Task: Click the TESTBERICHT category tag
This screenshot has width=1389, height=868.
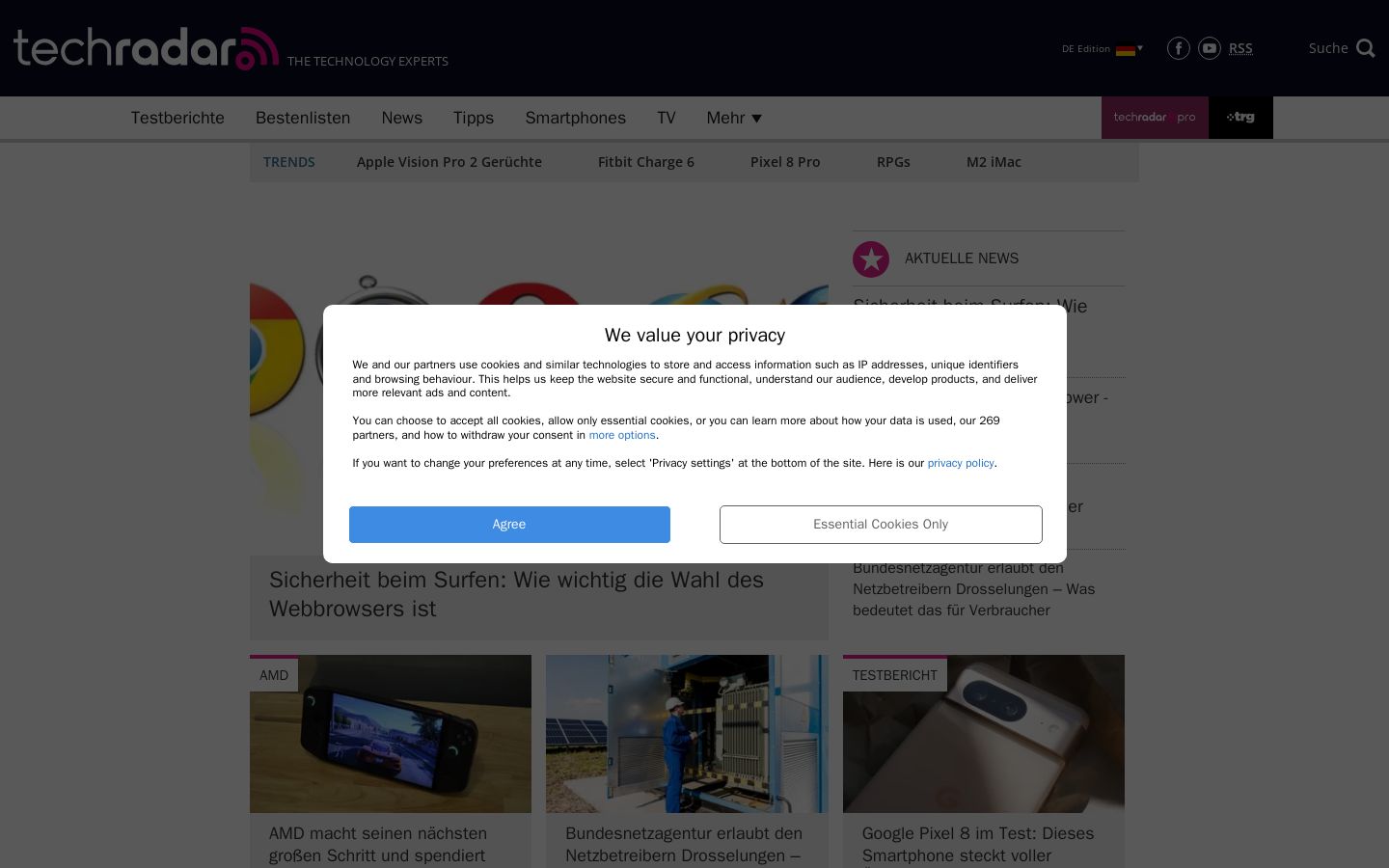Action: click(895, 675)
